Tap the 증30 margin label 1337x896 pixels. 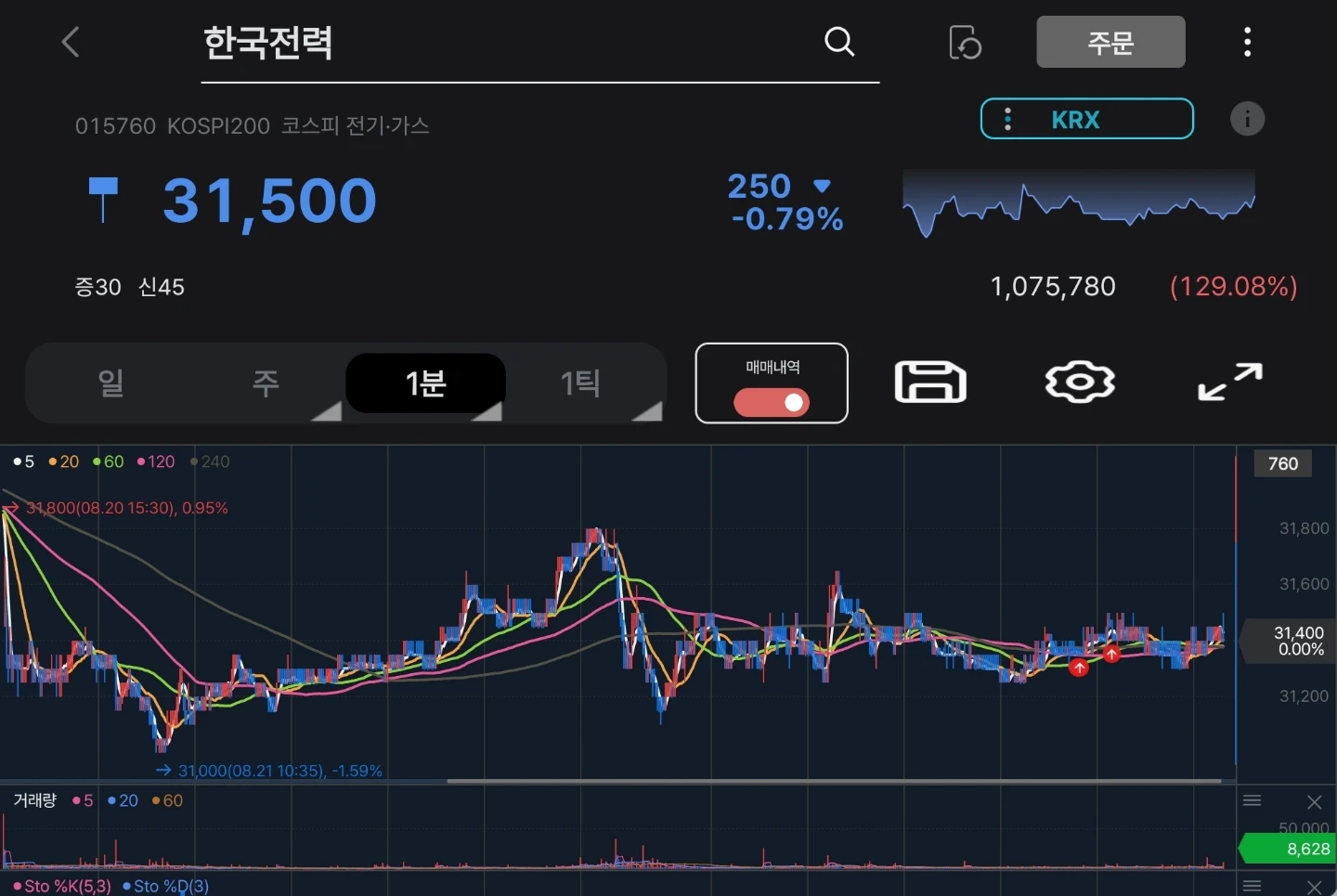[98, 287]
